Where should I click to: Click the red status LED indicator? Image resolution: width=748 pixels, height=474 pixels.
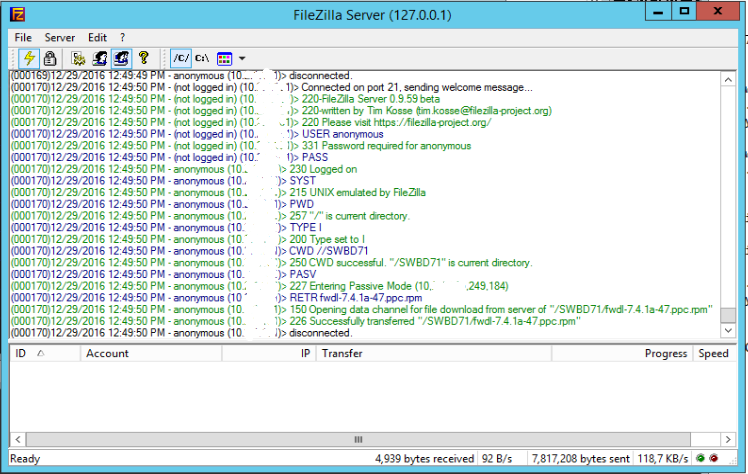click(x=714, y=458)
